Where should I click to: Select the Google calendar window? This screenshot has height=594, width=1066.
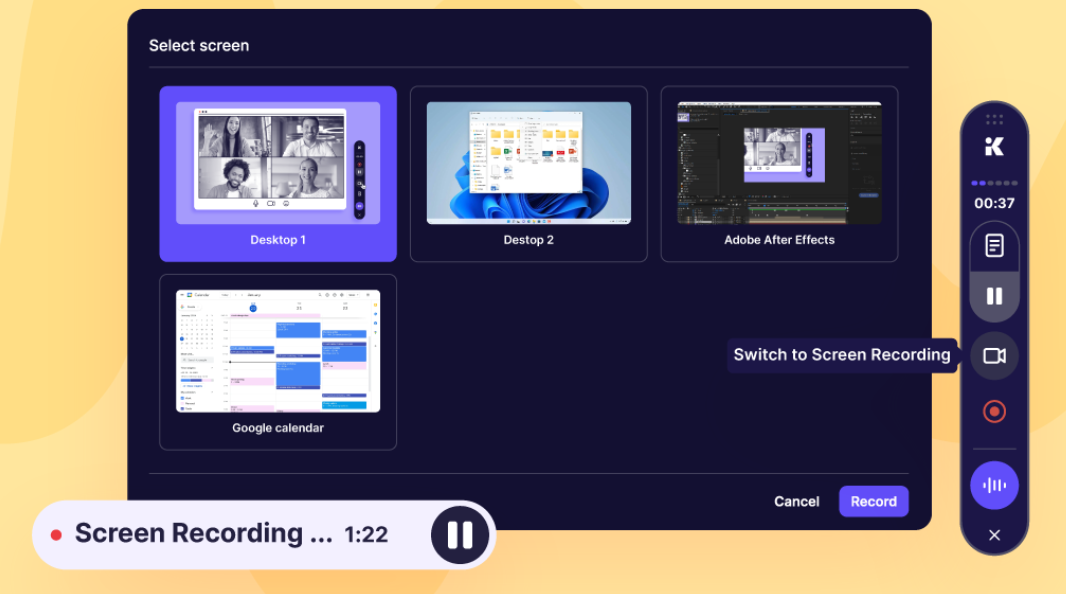[278, 362]
